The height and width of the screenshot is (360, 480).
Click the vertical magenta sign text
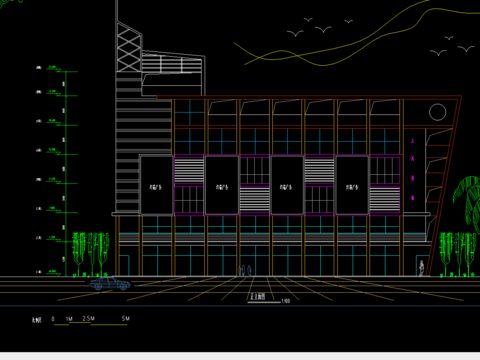(413, 169)
